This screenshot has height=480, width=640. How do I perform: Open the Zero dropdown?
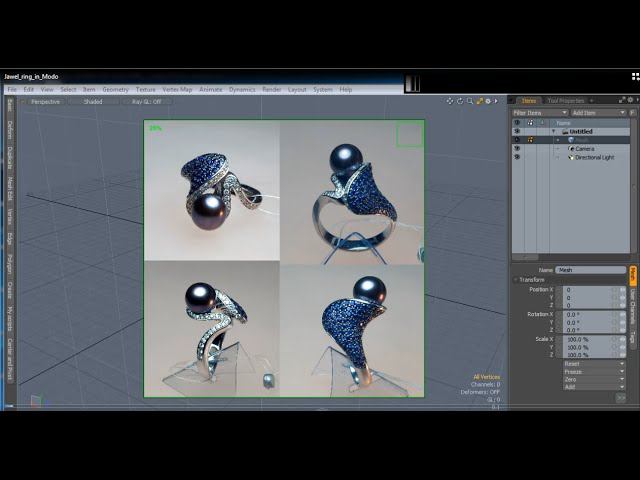tap(594, 379)
